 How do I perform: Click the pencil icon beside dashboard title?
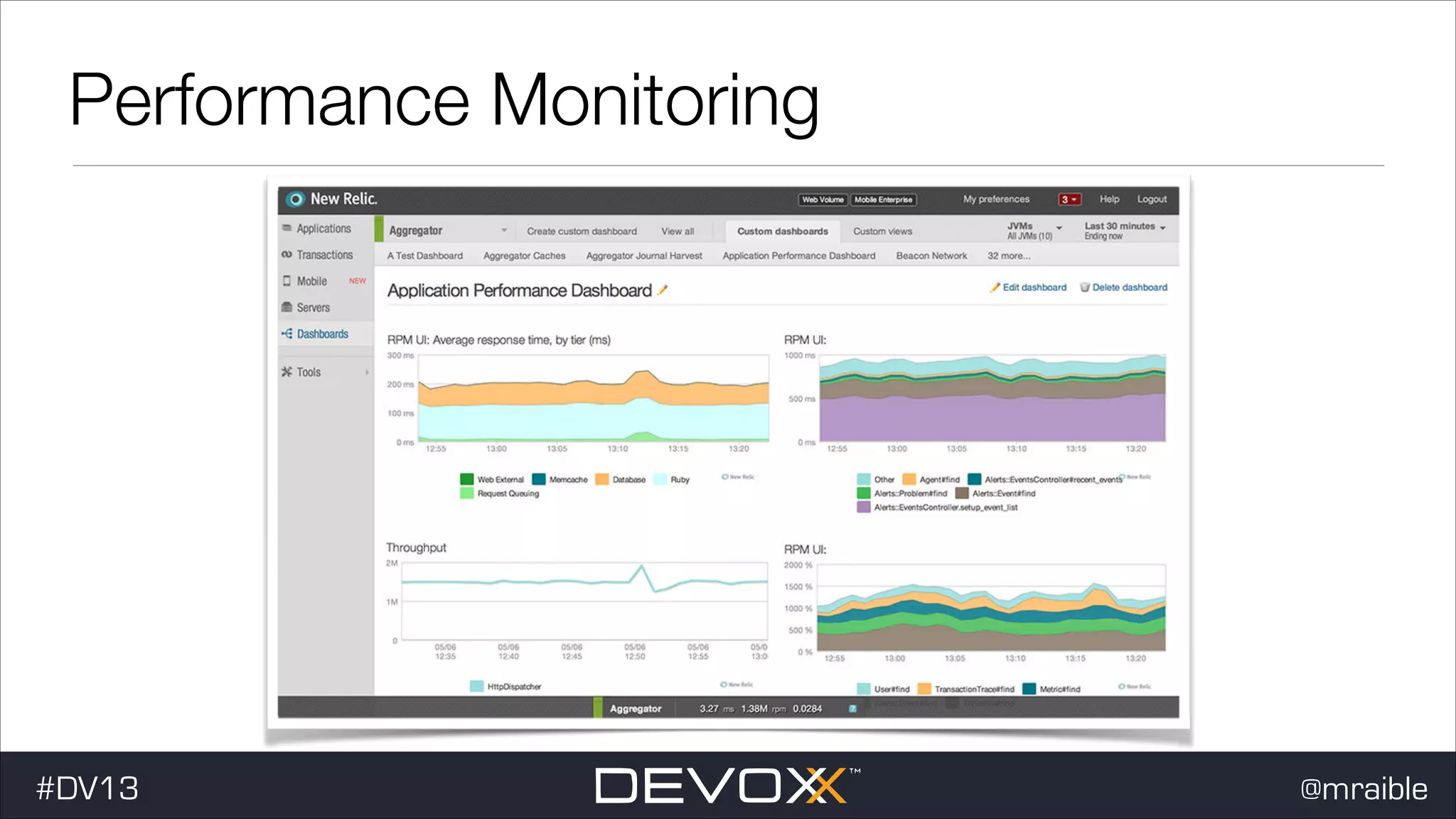[663, 290]
